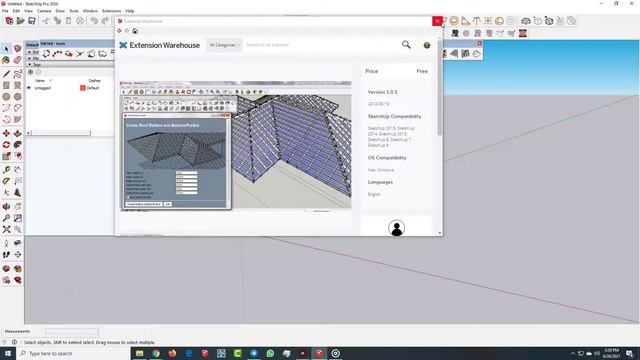
Task: Choose the Walk footprints tool
Action: 6,255
